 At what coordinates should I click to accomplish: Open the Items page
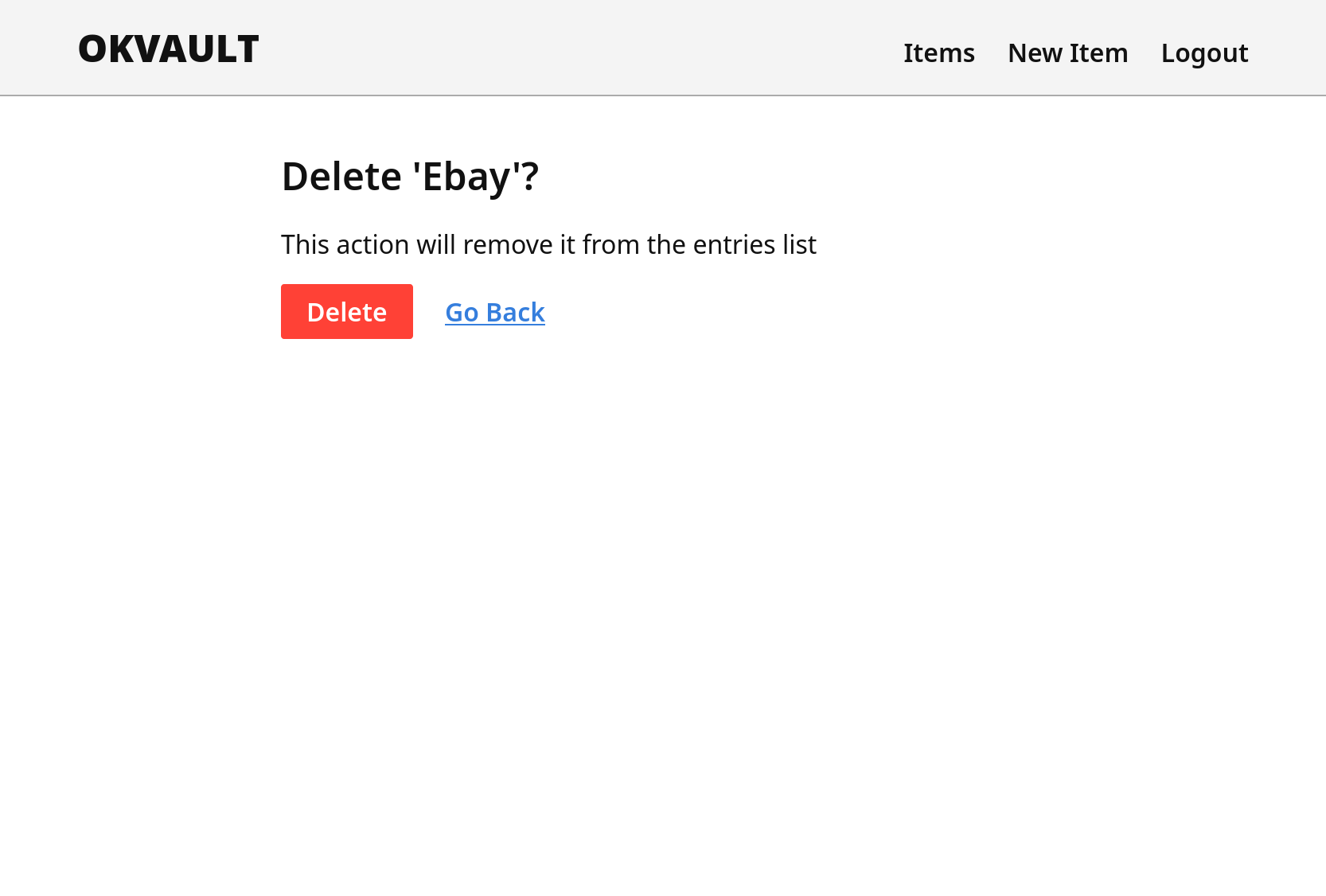click(938, 53)
